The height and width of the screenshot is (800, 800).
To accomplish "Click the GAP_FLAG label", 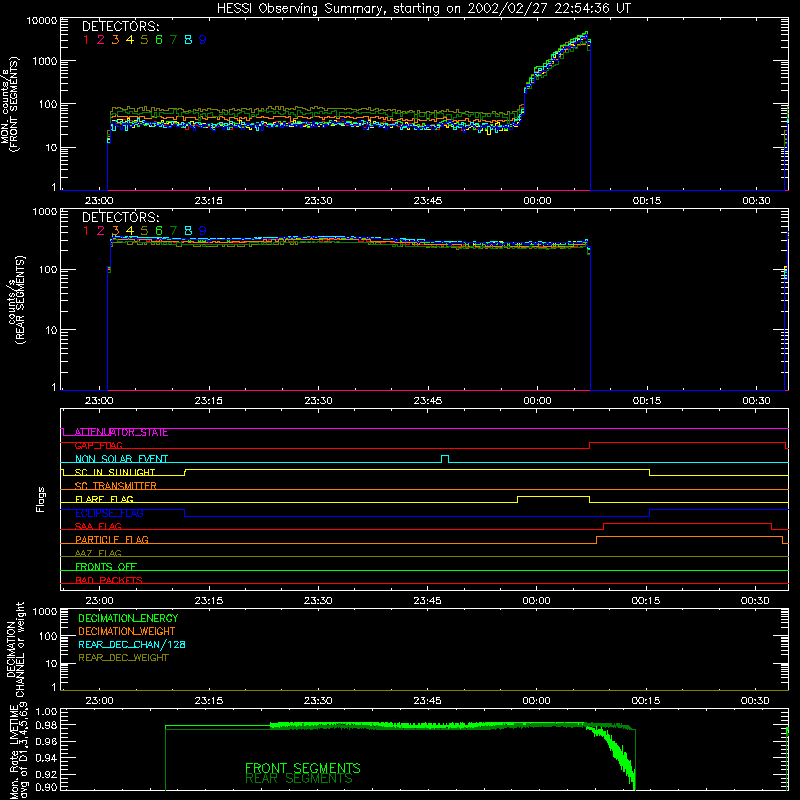I will point(99,445).
